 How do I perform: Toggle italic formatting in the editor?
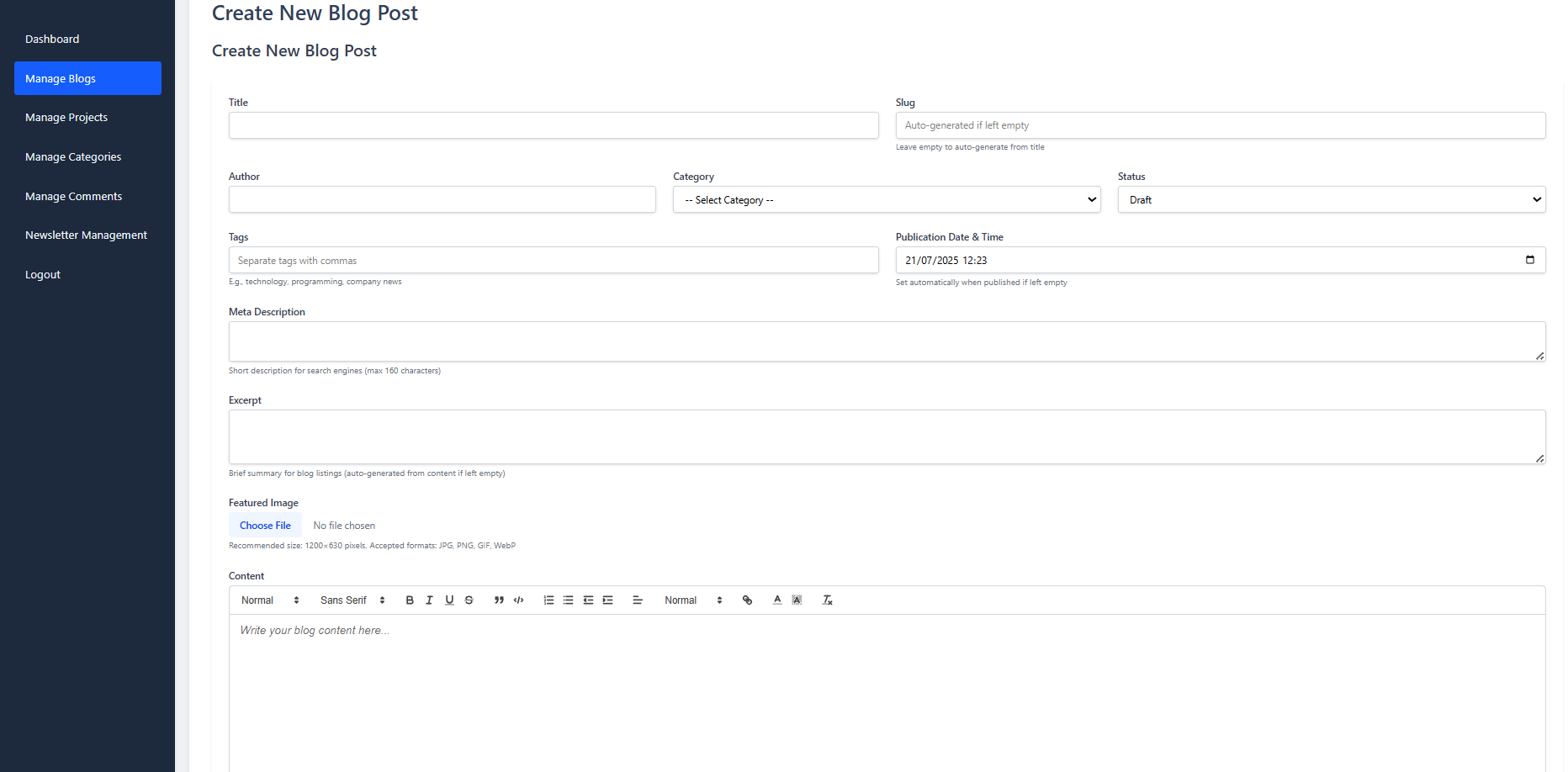point(429,600)
